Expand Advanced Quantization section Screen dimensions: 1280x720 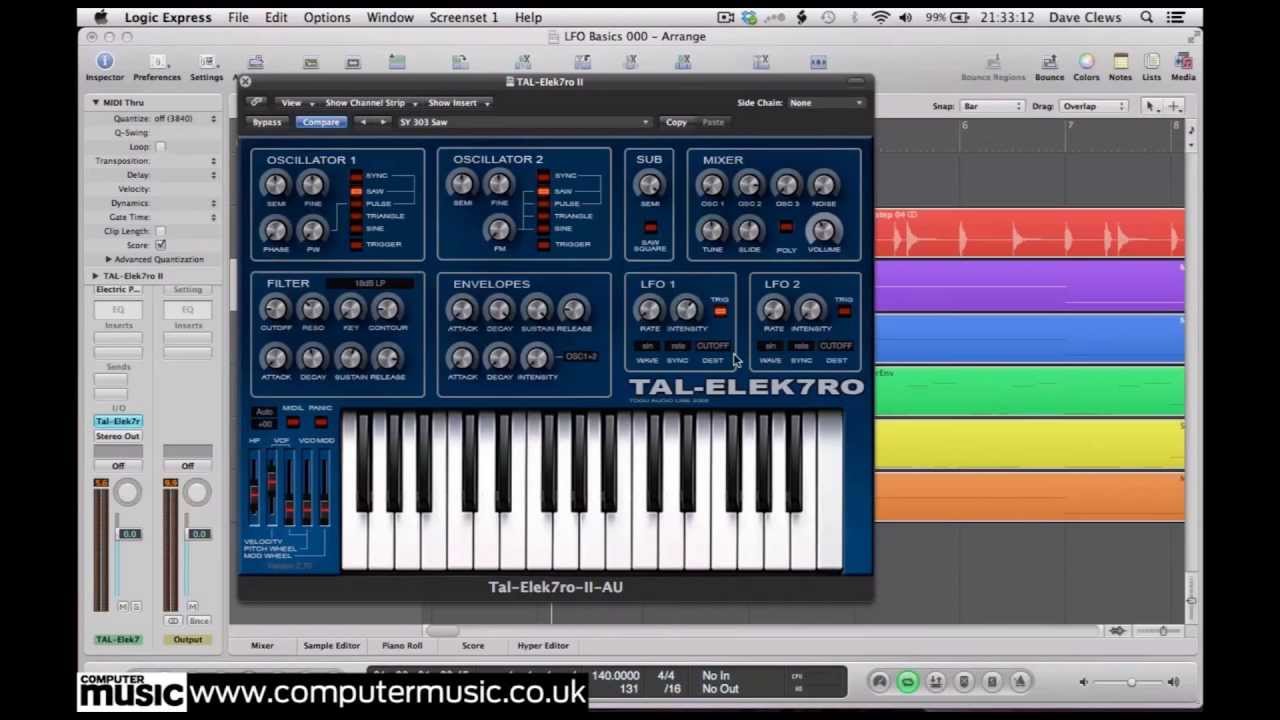[108, 259]
